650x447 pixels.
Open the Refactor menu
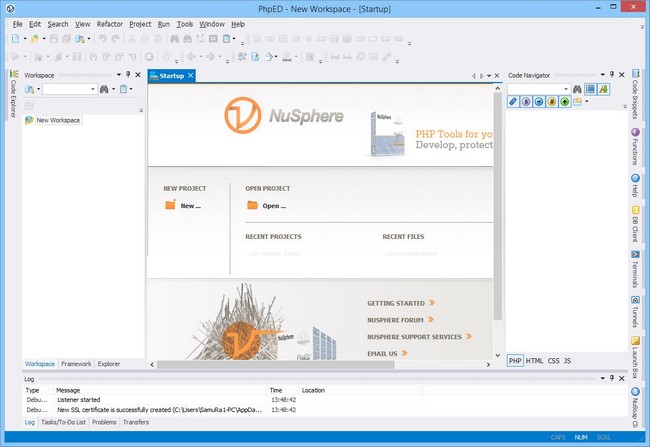110,24
